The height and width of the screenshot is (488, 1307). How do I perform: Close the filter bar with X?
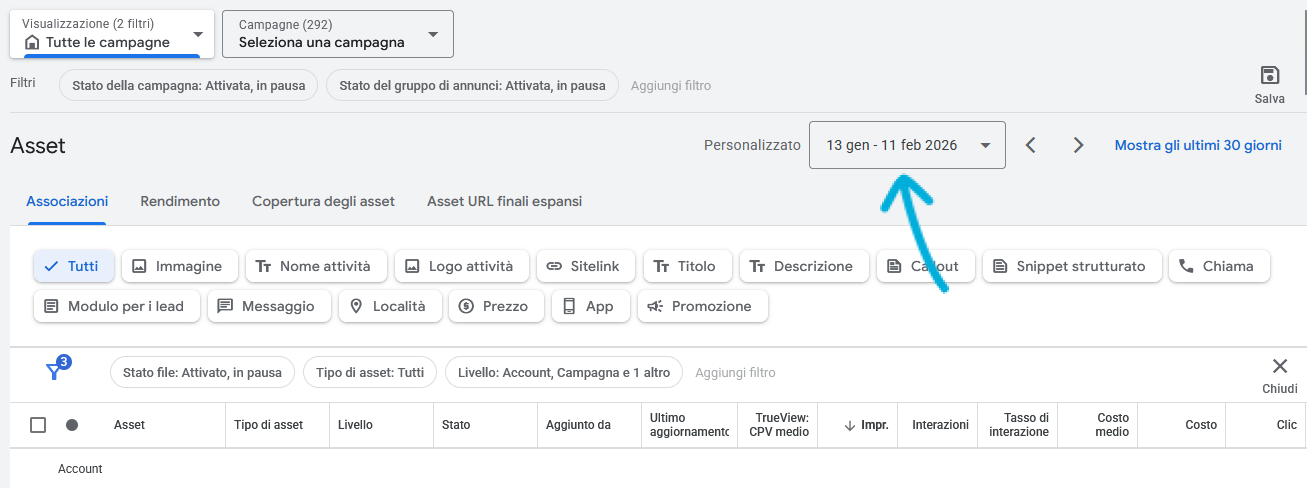coord(1279,366)
